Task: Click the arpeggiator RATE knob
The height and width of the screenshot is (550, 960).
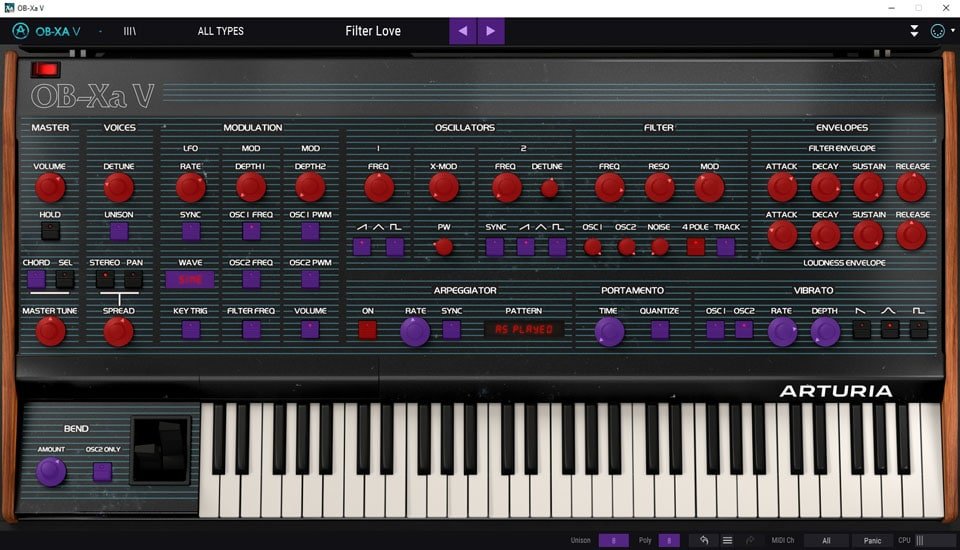Action: [x=415, y=331]
